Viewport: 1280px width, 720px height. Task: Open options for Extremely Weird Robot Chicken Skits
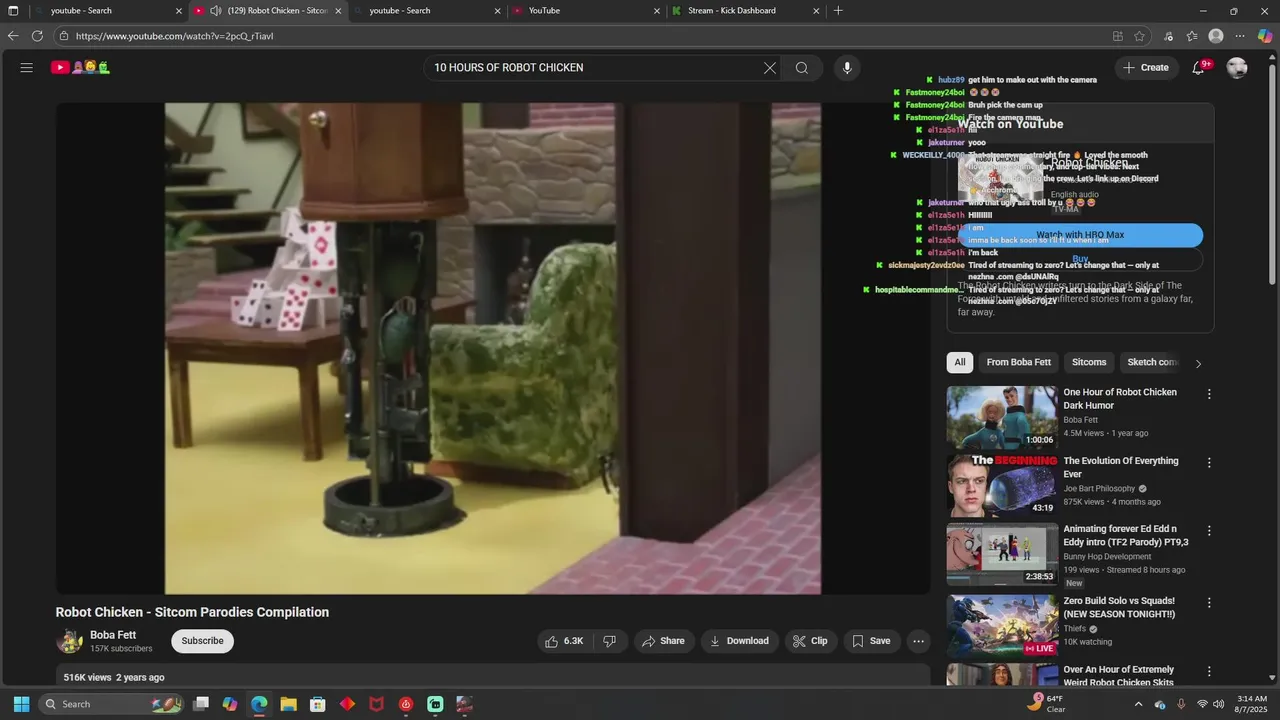point(1209,672)
